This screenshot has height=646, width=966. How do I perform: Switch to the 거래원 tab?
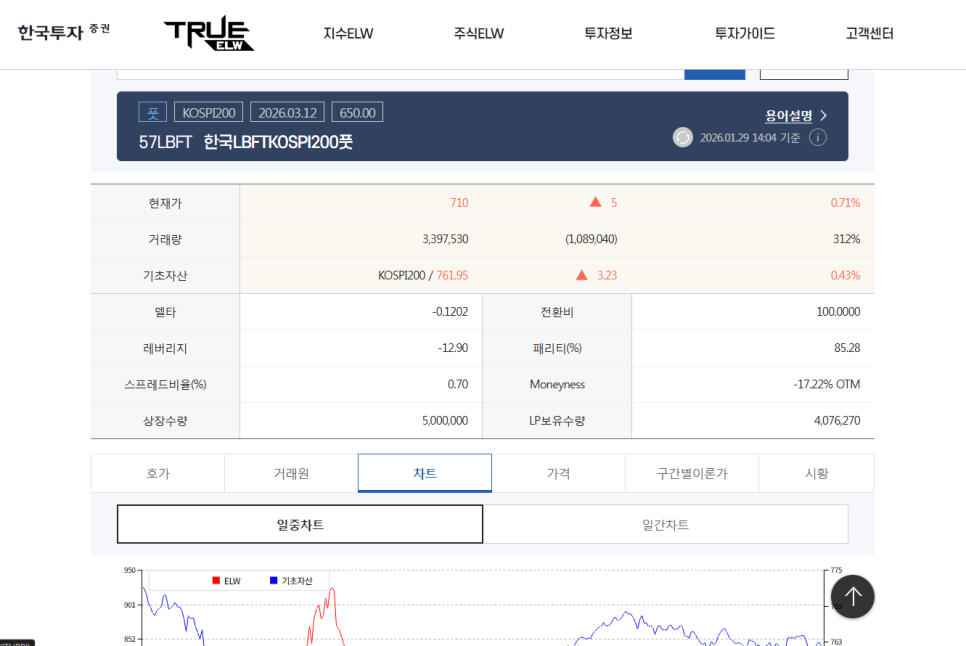point(291,473)
